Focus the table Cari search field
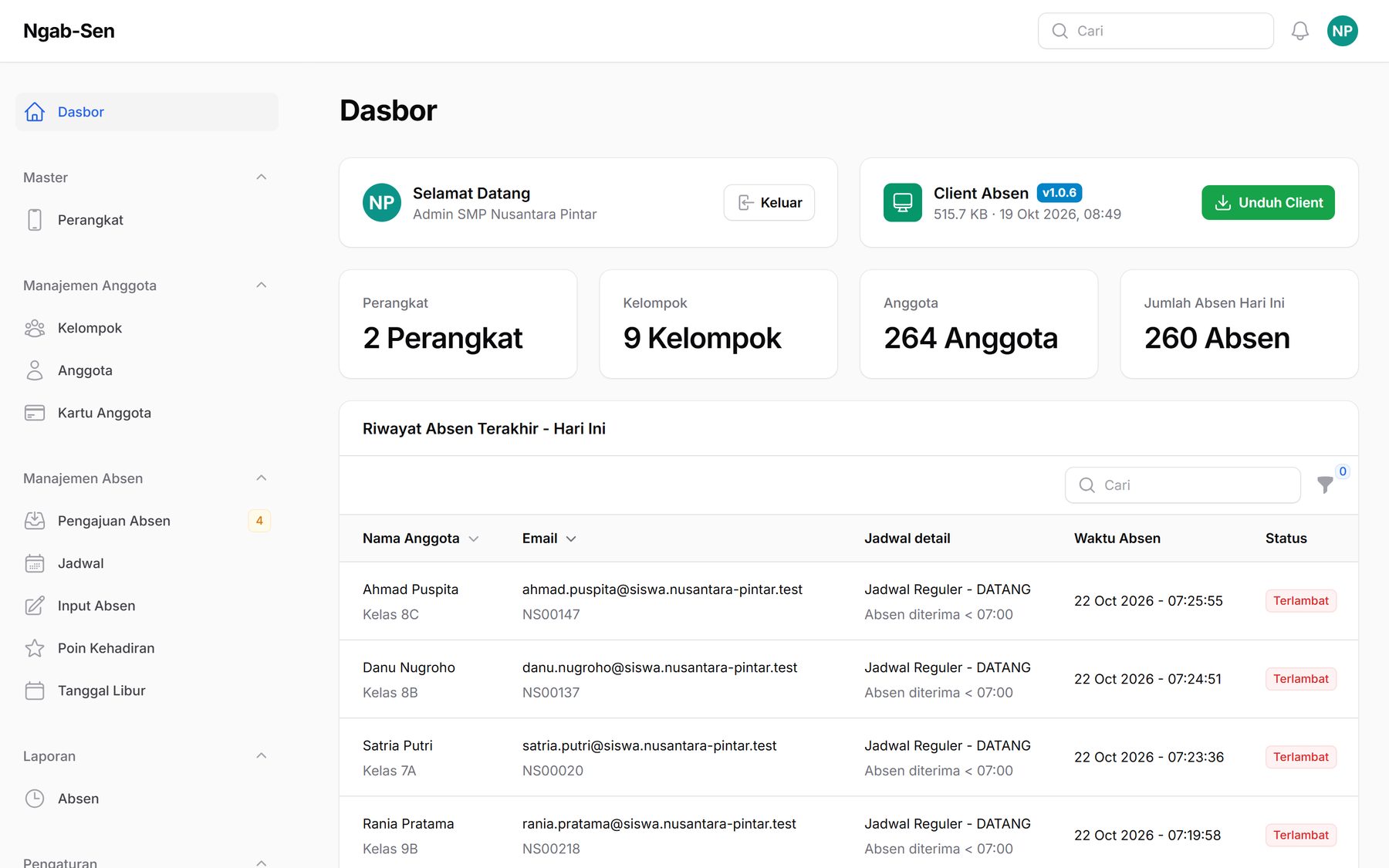The image size is (1389, 868). coord(1183,485)
